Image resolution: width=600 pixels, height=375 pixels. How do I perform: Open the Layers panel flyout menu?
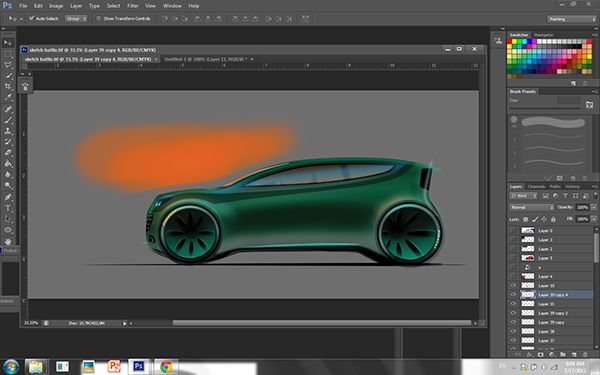[x=594, y=187]
